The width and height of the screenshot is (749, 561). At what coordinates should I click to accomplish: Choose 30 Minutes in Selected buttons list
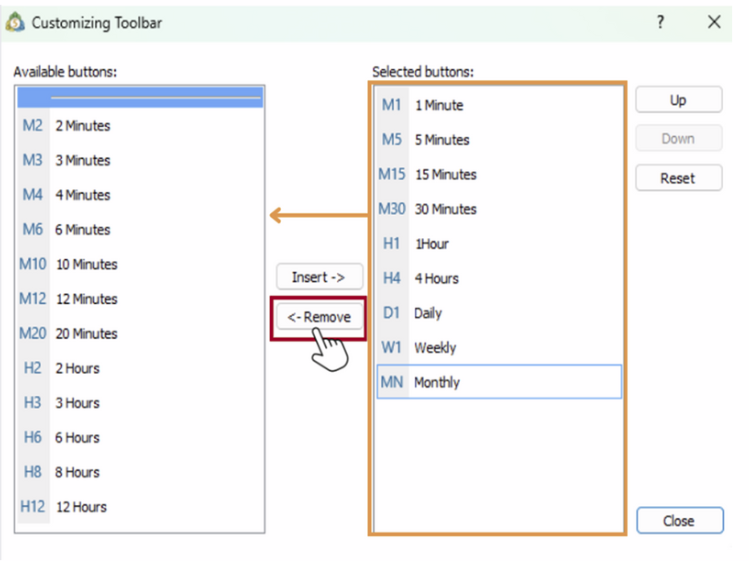(x=445, y=209)
